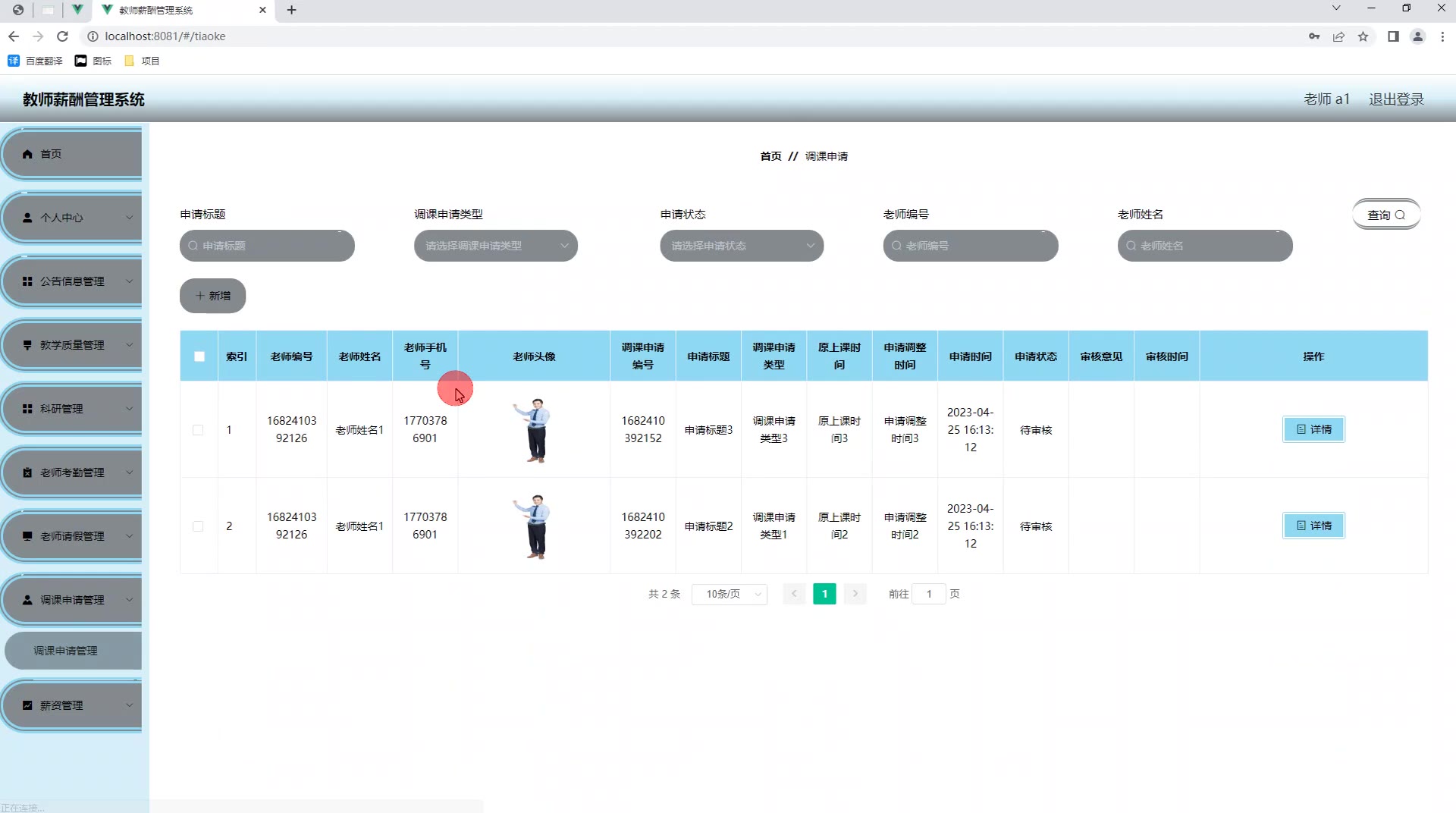This screenshot has height=813, width=1456.
Task: Open the saved password key icon
Action: tap(1314, 36)
